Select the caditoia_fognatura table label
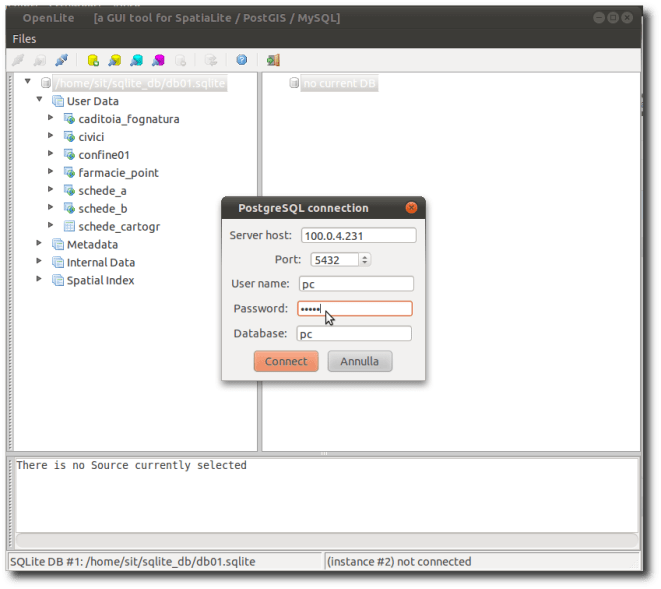 129,119
